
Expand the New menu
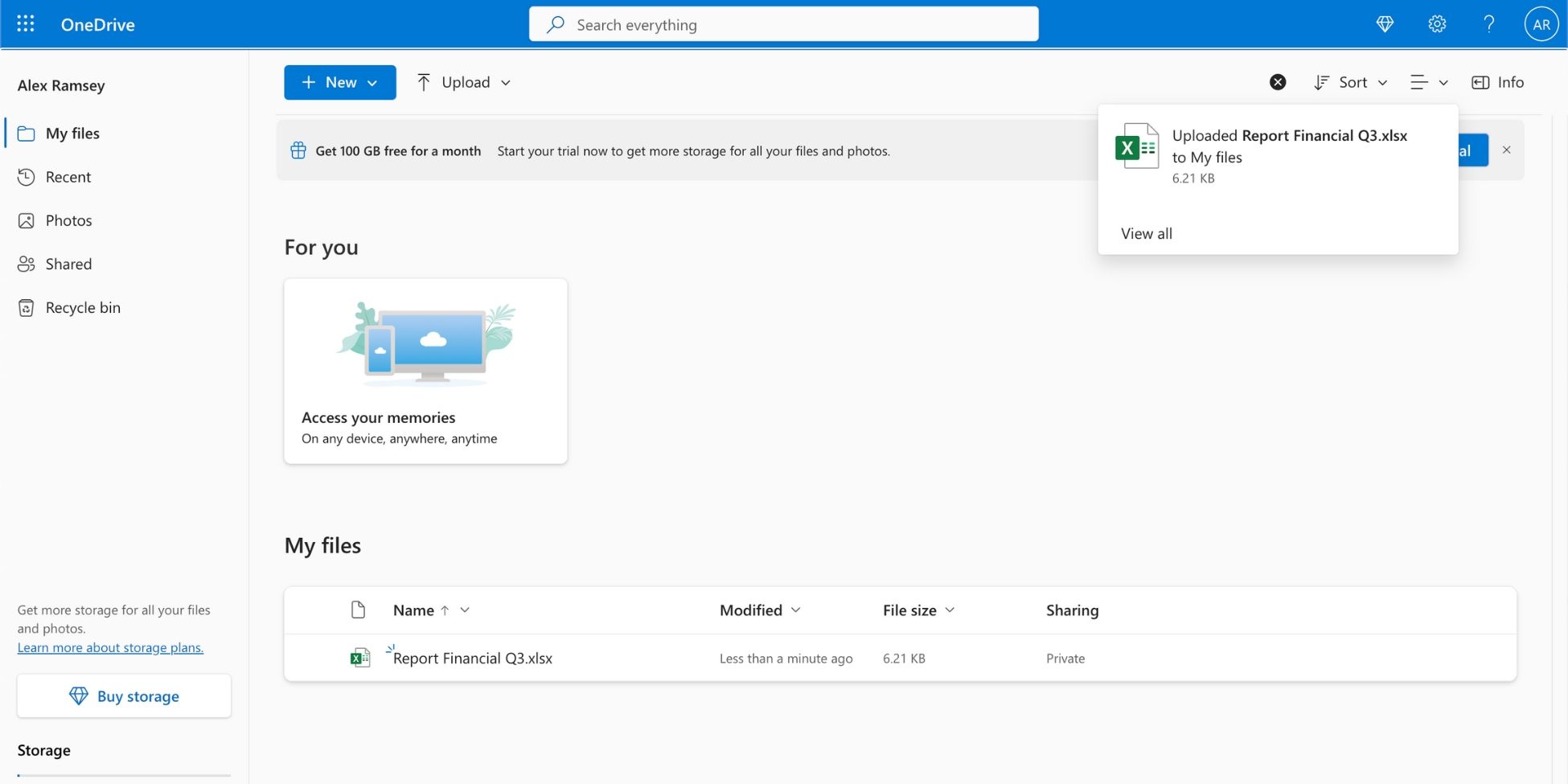339,82
